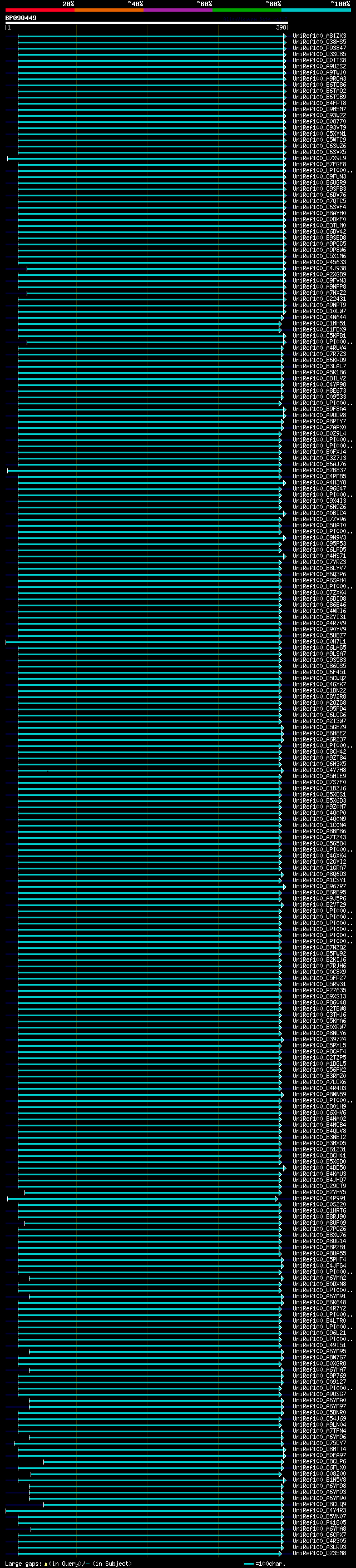Click hit label UniRef100_C5XYN1
Viewport: 356px width, 1568px height.
319,134
